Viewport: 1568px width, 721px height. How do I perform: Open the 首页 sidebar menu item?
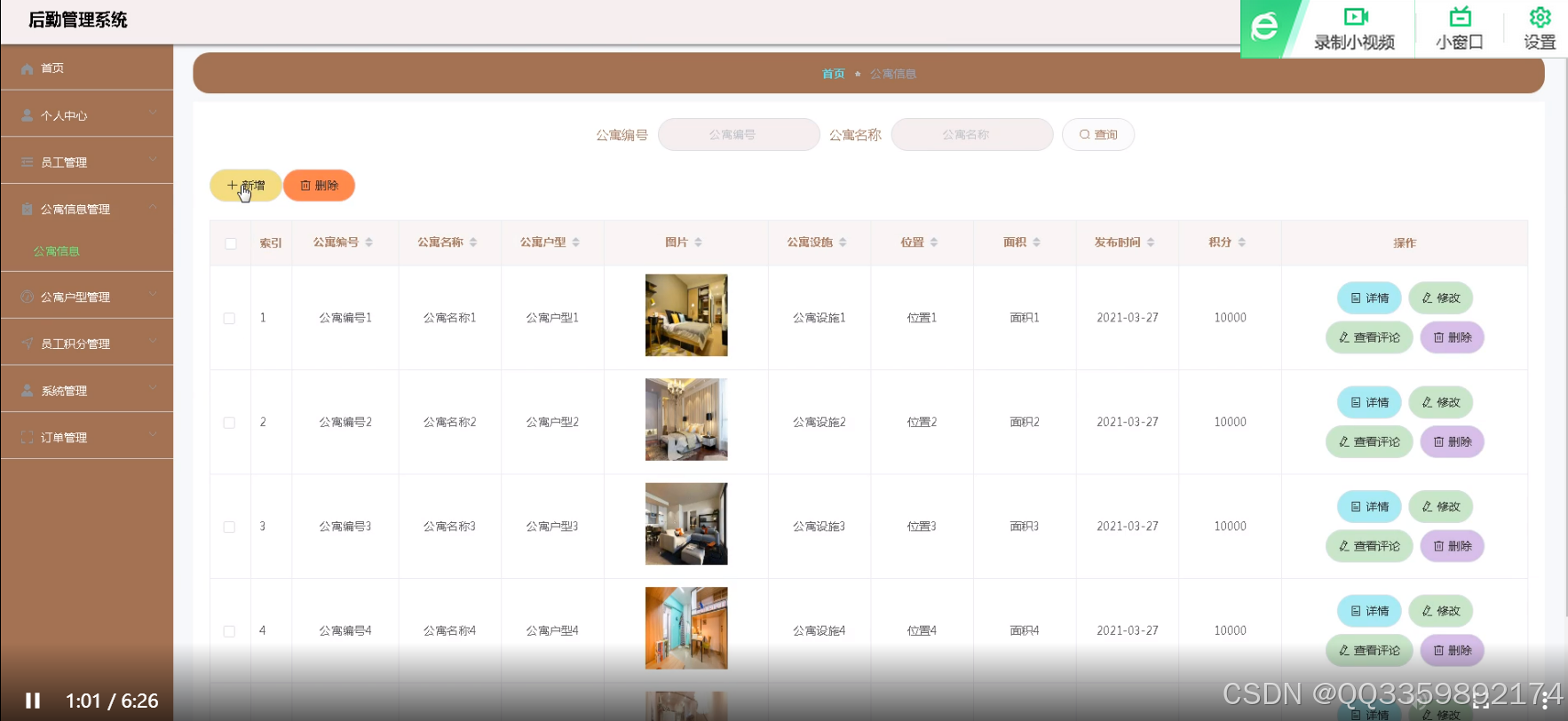click(x=87, y=67)
